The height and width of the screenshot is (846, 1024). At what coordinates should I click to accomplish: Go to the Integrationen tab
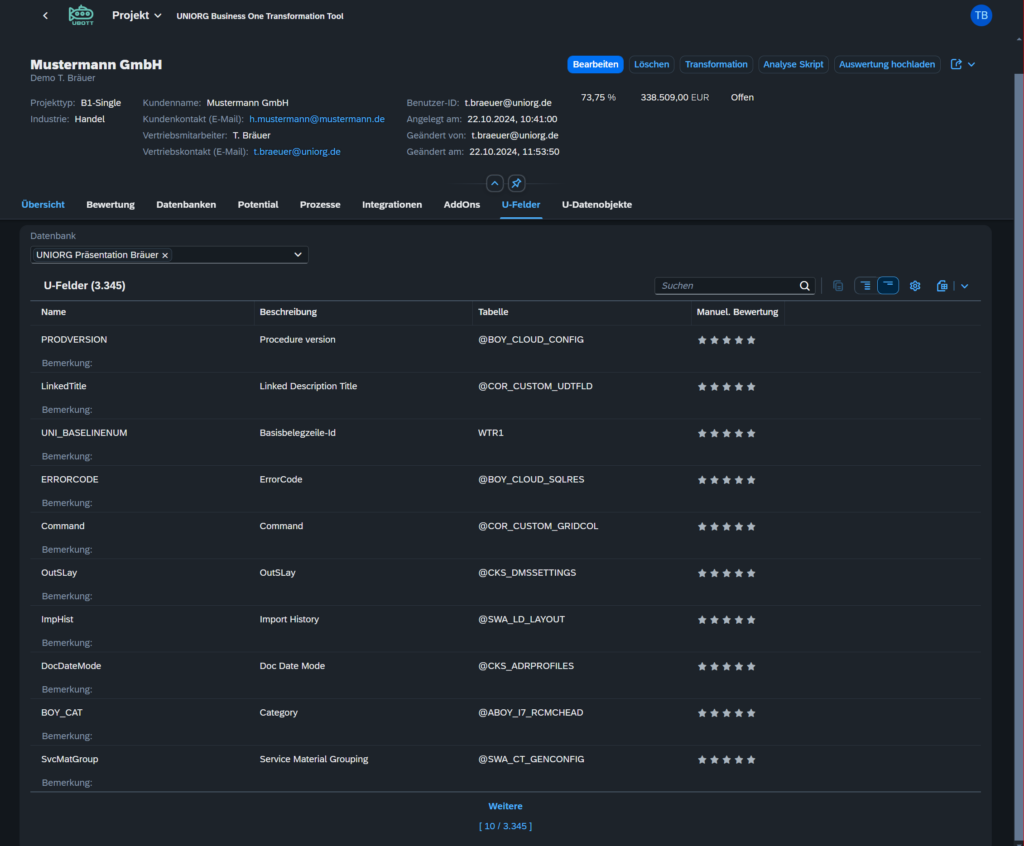[392, 204]
